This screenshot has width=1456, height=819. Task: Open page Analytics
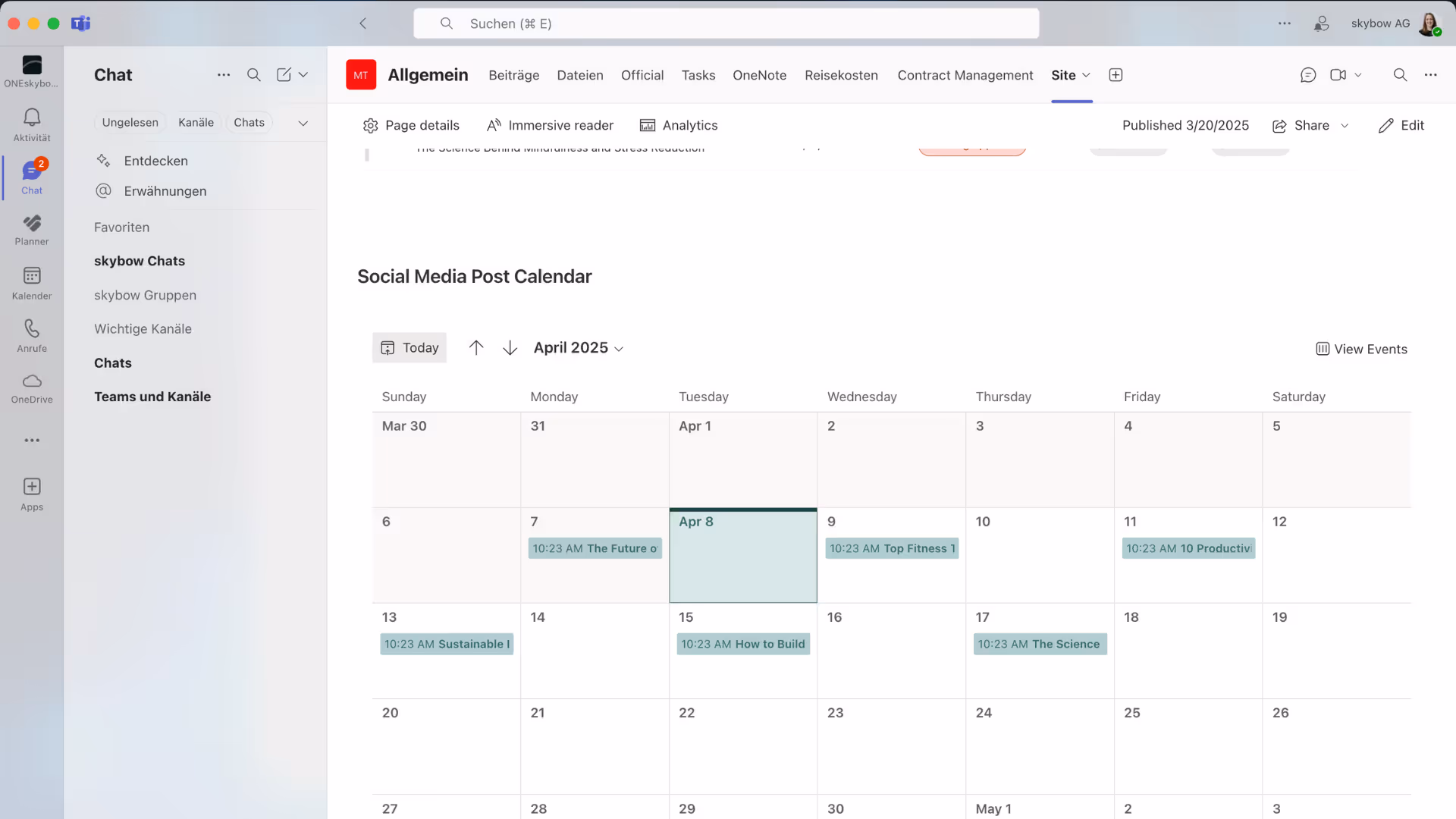[x=679, y=125]
